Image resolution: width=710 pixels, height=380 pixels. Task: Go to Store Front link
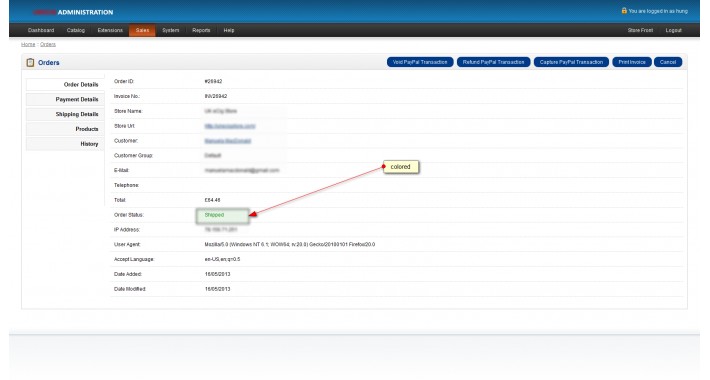640,30
